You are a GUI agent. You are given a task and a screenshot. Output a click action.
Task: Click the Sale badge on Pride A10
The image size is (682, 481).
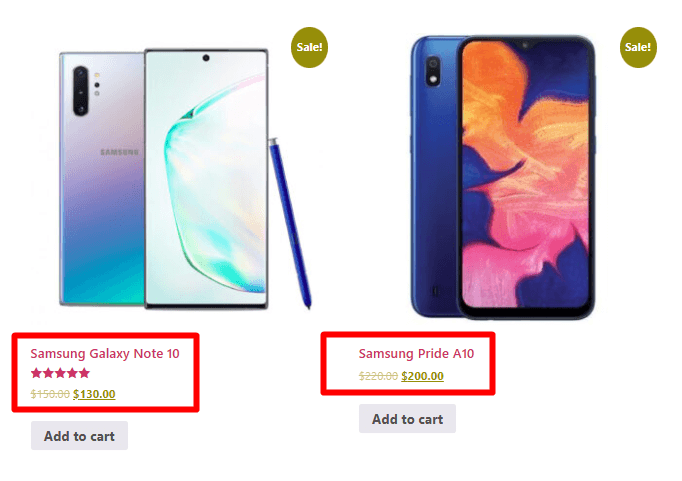click(638, 47)
